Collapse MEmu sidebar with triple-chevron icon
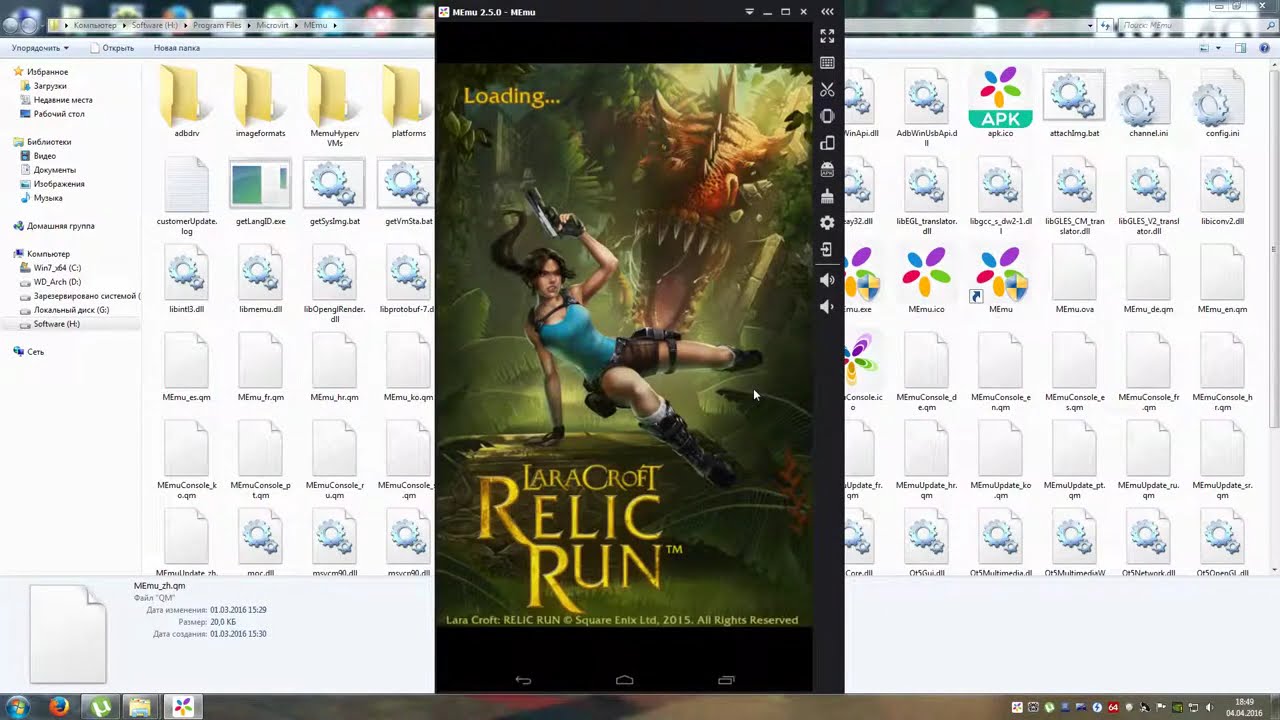1280x720 pixels. tap(827, 12)
